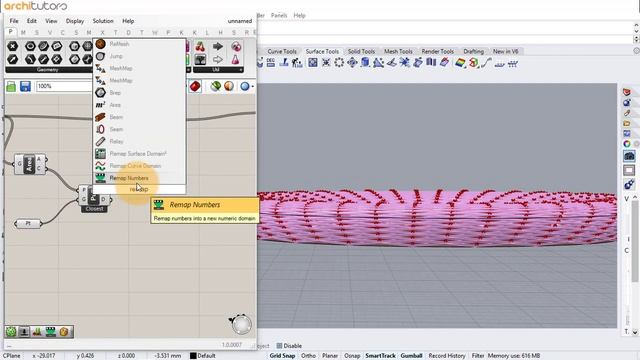Switch to Drafting tab in Rhino
Screen dimensions: 640x360
(x=473, y=51)
